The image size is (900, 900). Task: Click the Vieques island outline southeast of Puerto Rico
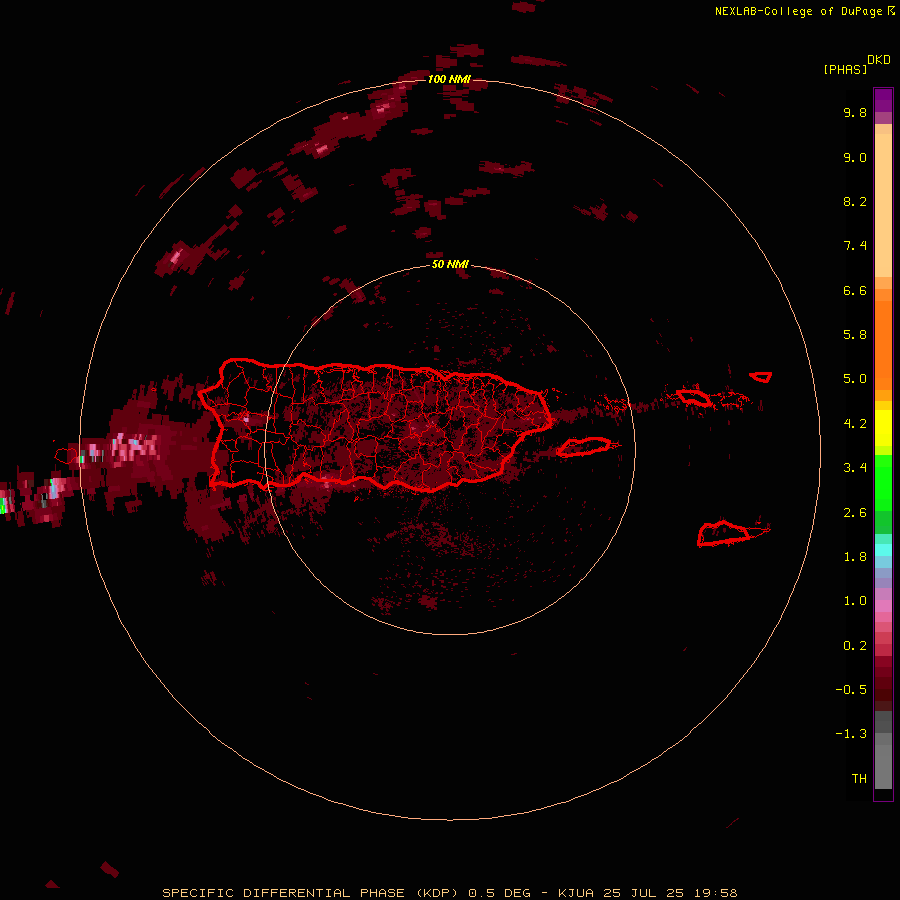click(x=584, y=447)
